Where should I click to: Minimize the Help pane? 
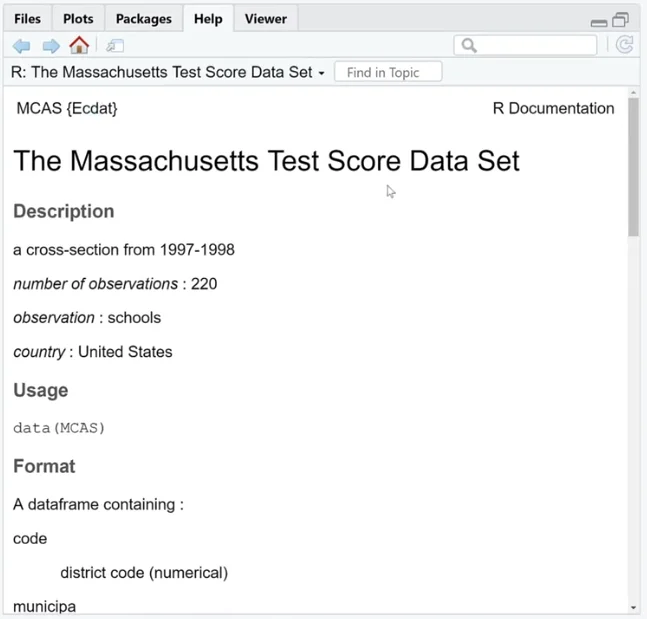[599, 23]
